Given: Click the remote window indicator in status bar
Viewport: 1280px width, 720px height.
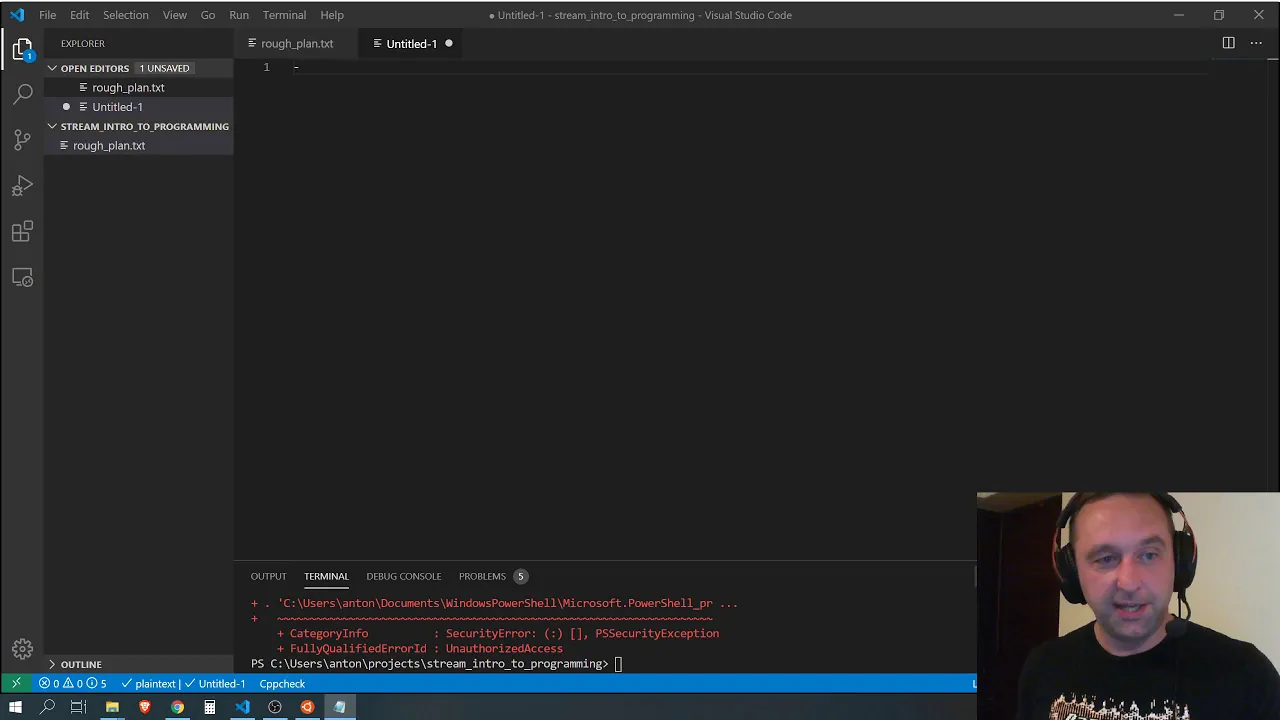Looking at the screenshot, I should click(16, 684).
